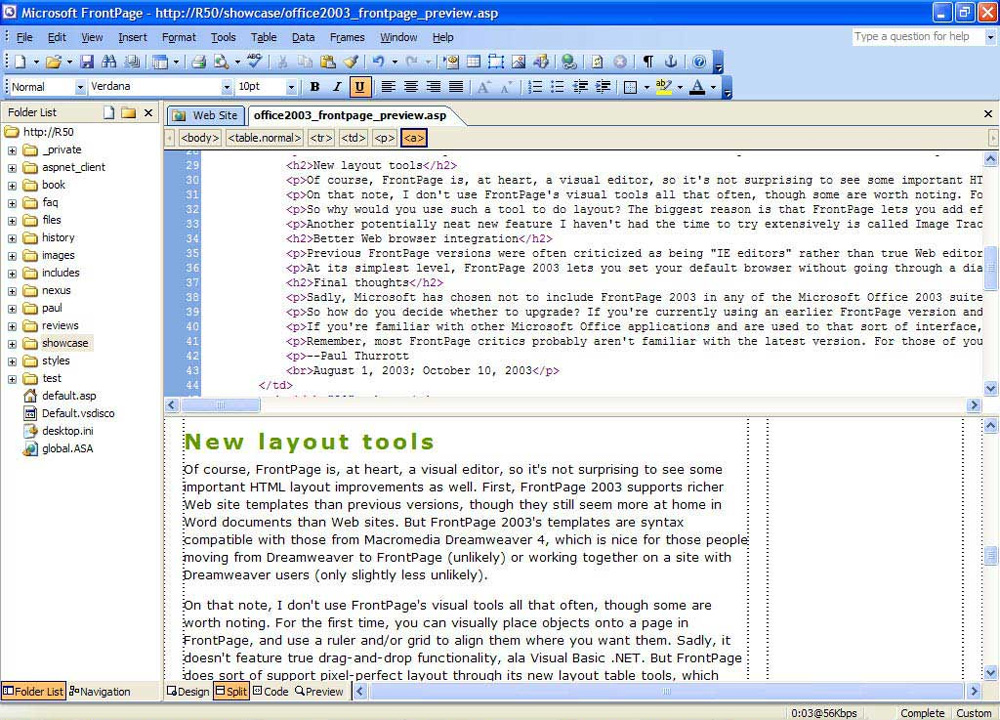
Task: Switch to the Web Site tab
Action: 207,115
